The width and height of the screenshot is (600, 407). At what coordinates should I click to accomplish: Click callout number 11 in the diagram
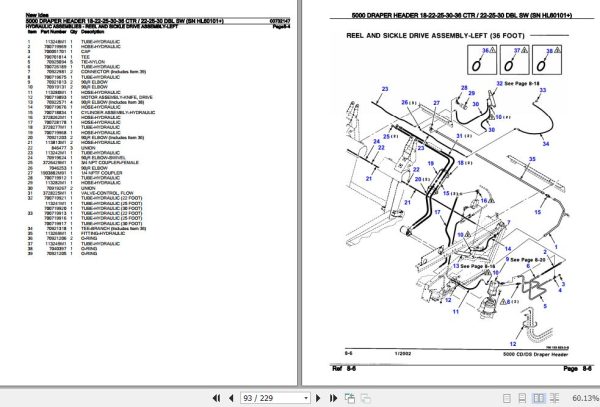(x=455, y=312)
